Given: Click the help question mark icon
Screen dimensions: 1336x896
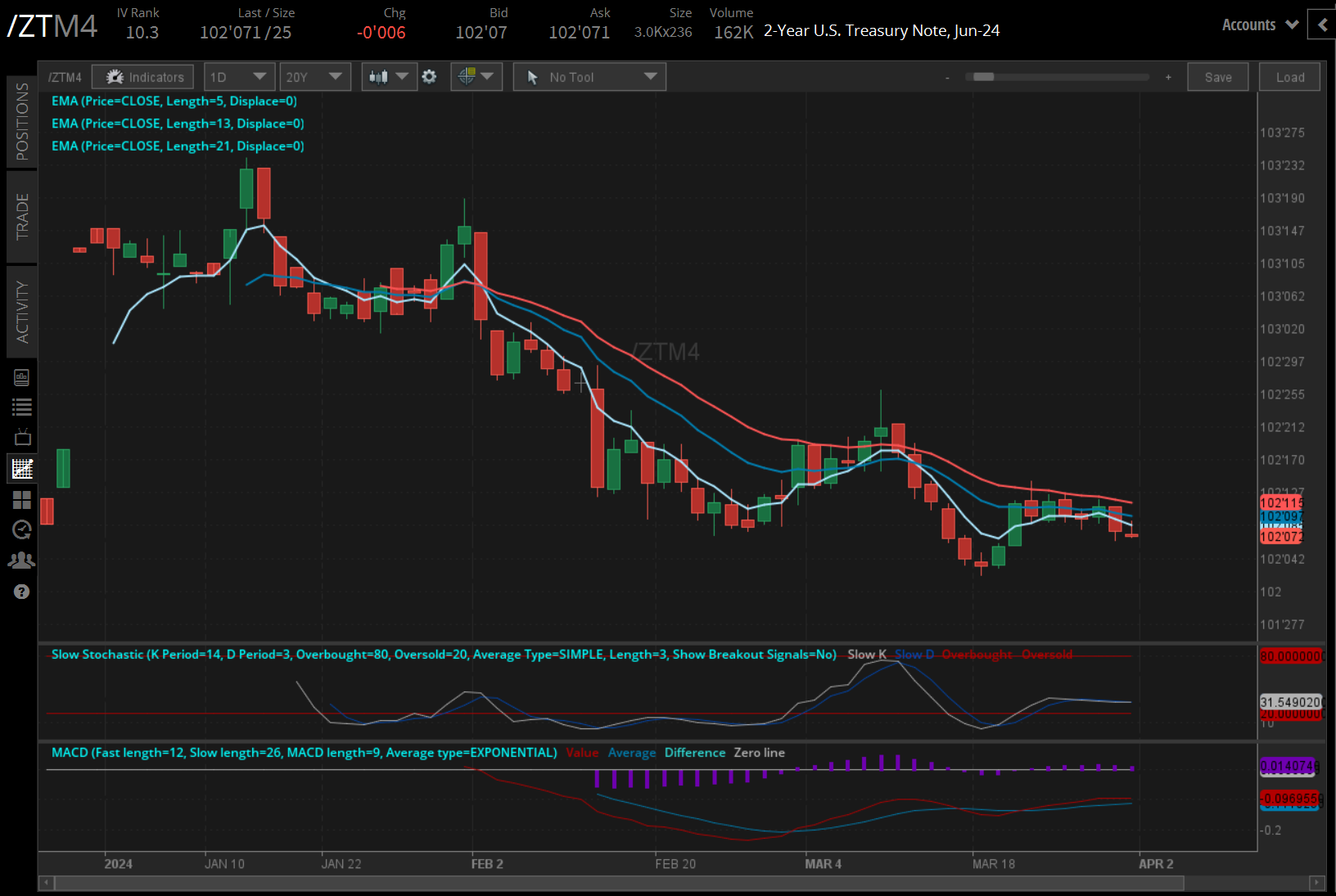Looking at the screenshot, I should 22,592.
